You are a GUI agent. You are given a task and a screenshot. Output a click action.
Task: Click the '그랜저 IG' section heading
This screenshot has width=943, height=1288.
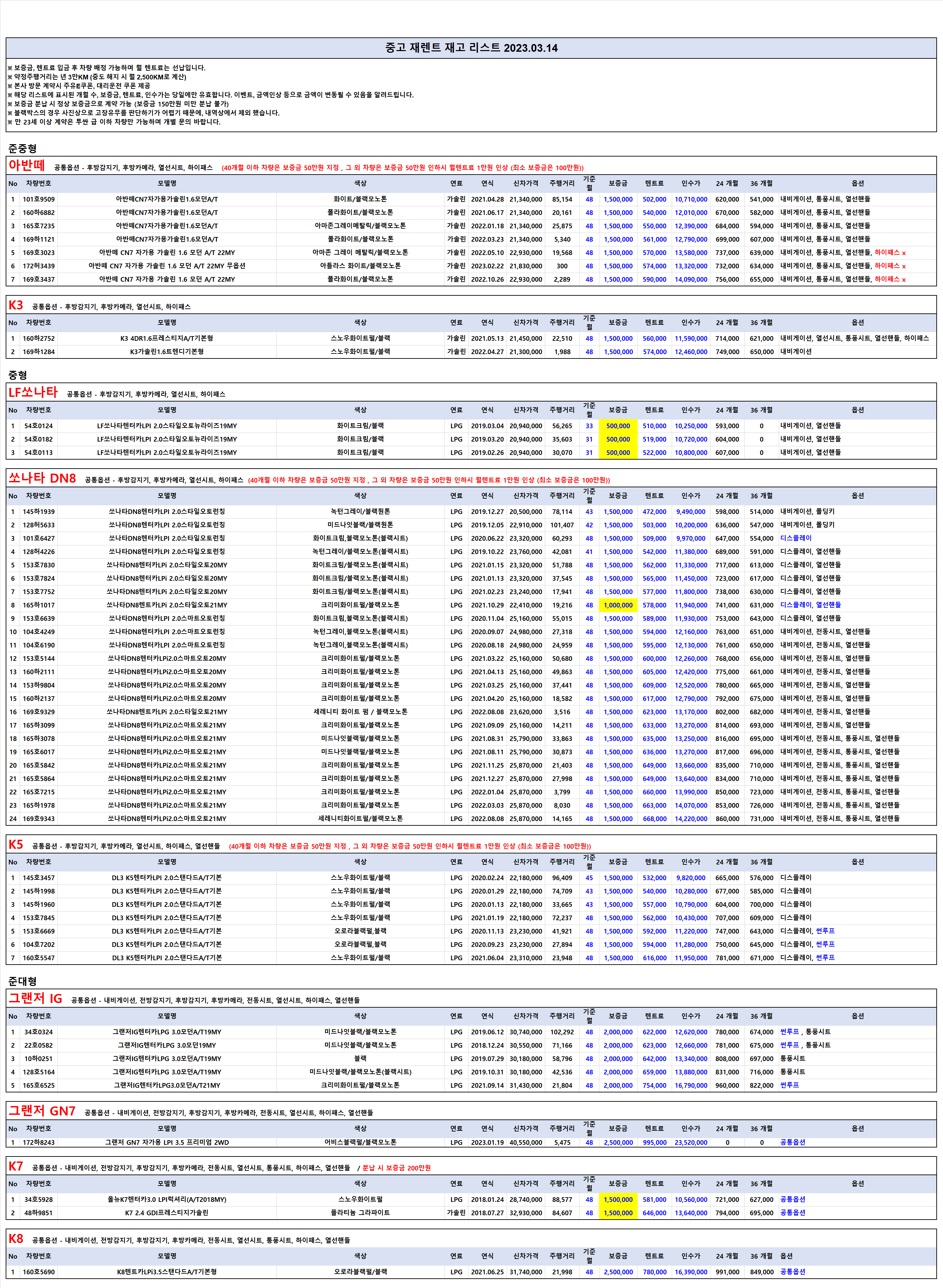coord(35,999)
